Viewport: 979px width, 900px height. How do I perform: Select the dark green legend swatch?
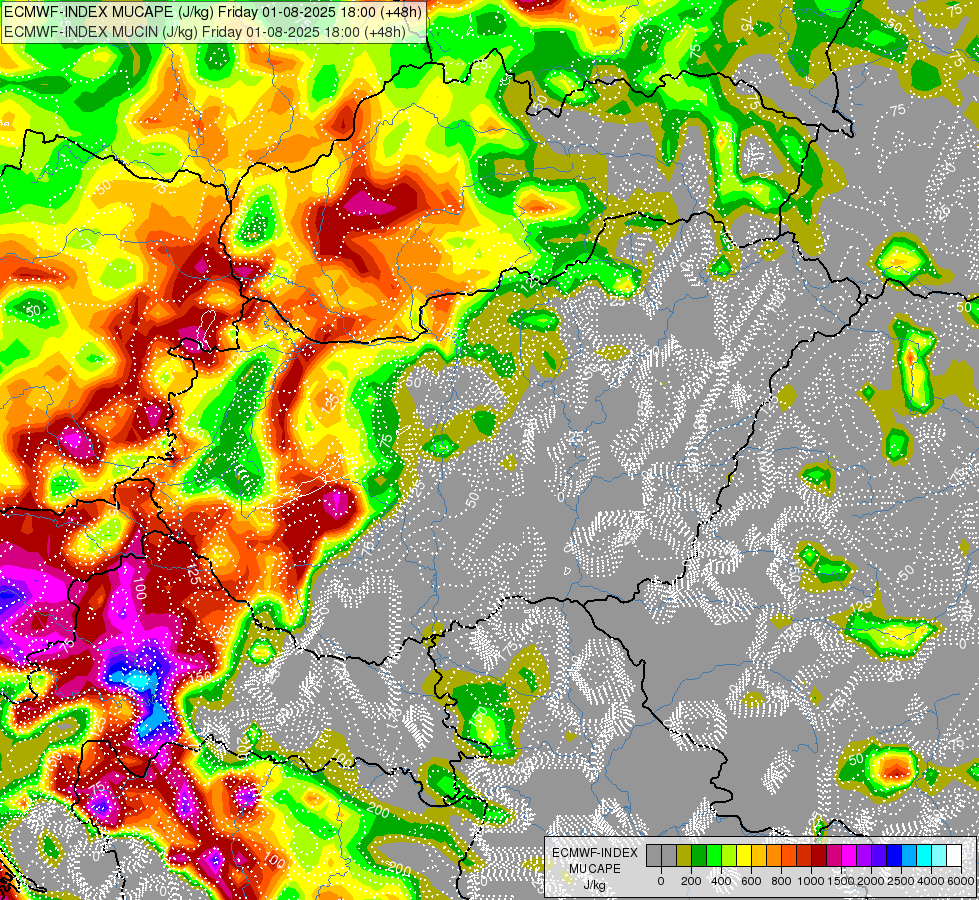tap(699, 856)
